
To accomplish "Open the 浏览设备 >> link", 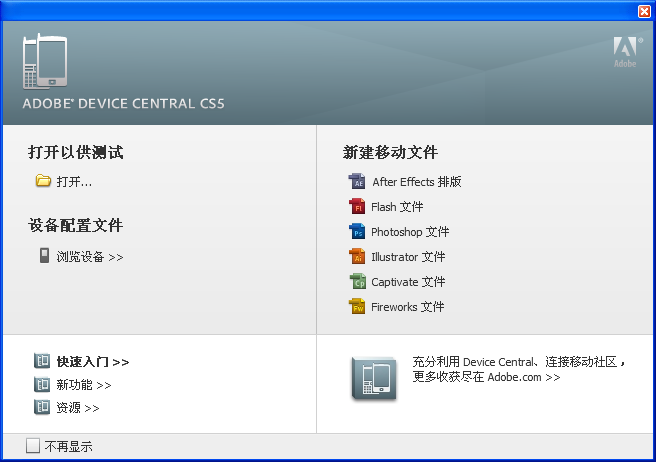I will (90, 257).
